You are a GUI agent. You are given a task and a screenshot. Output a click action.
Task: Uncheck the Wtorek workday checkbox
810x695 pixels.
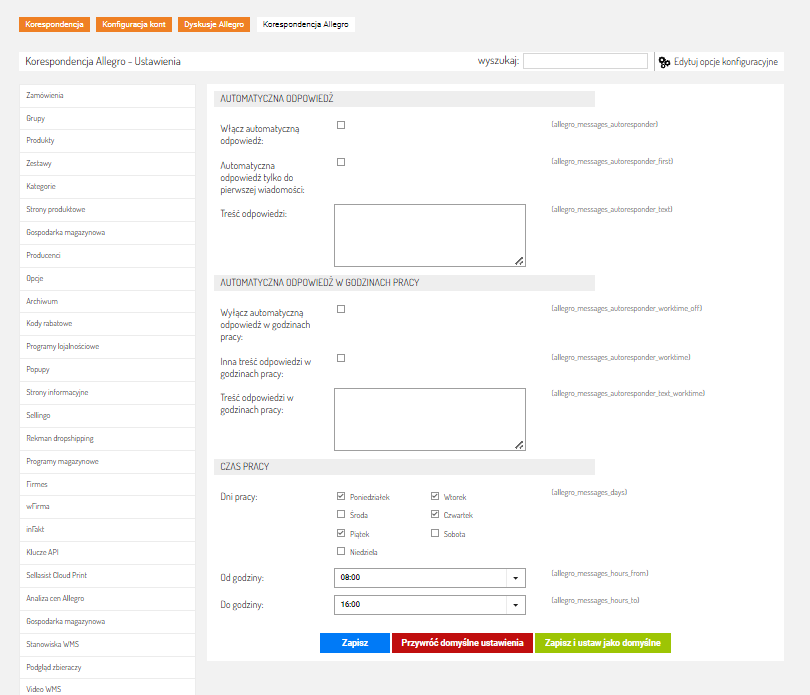point(435,496)
